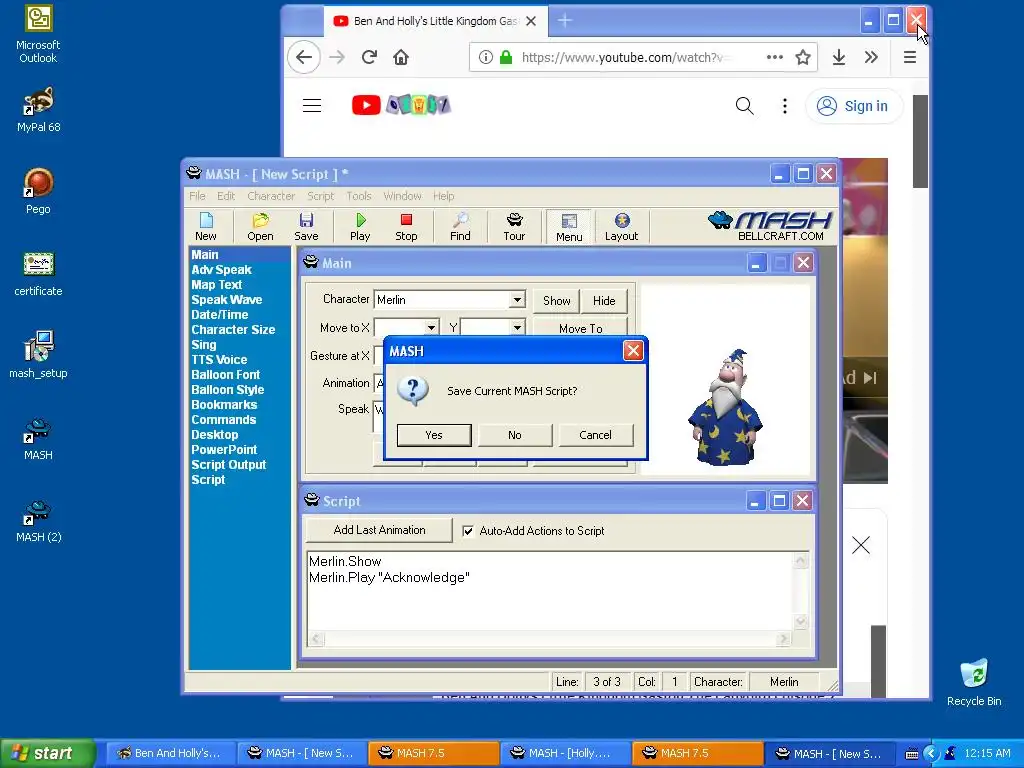Select Speak Wave in the sidebar
Screen dimensions: 1024x768
click(x=227, y=300)
